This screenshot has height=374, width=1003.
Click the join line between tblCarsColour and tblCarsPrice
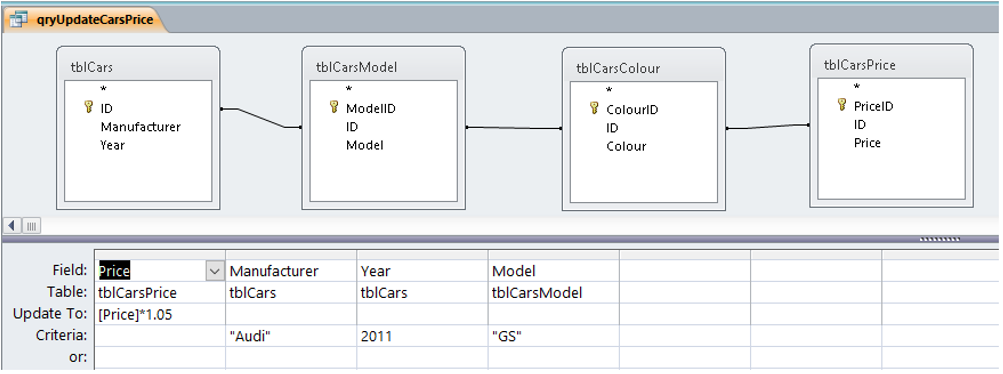point(768,127)
